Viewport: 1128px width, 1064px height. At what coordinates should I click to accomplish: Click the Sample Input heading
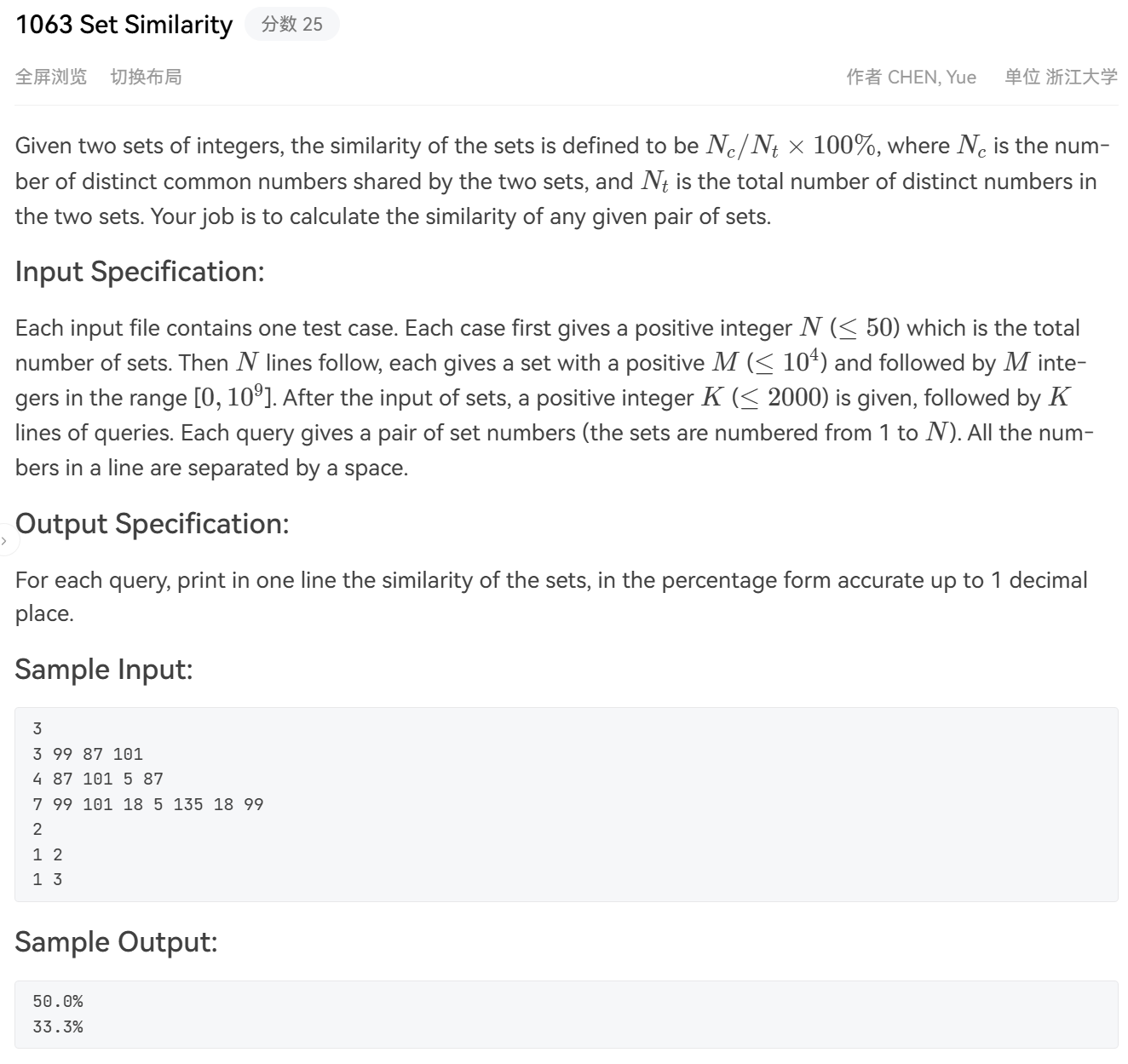coord(104,670)
